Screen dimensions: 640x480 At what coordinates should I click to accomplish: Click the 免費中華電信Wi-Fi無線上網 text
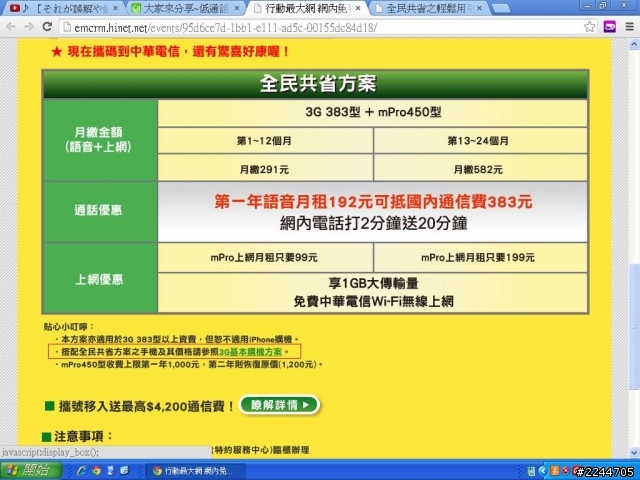[x=373, y=302]
